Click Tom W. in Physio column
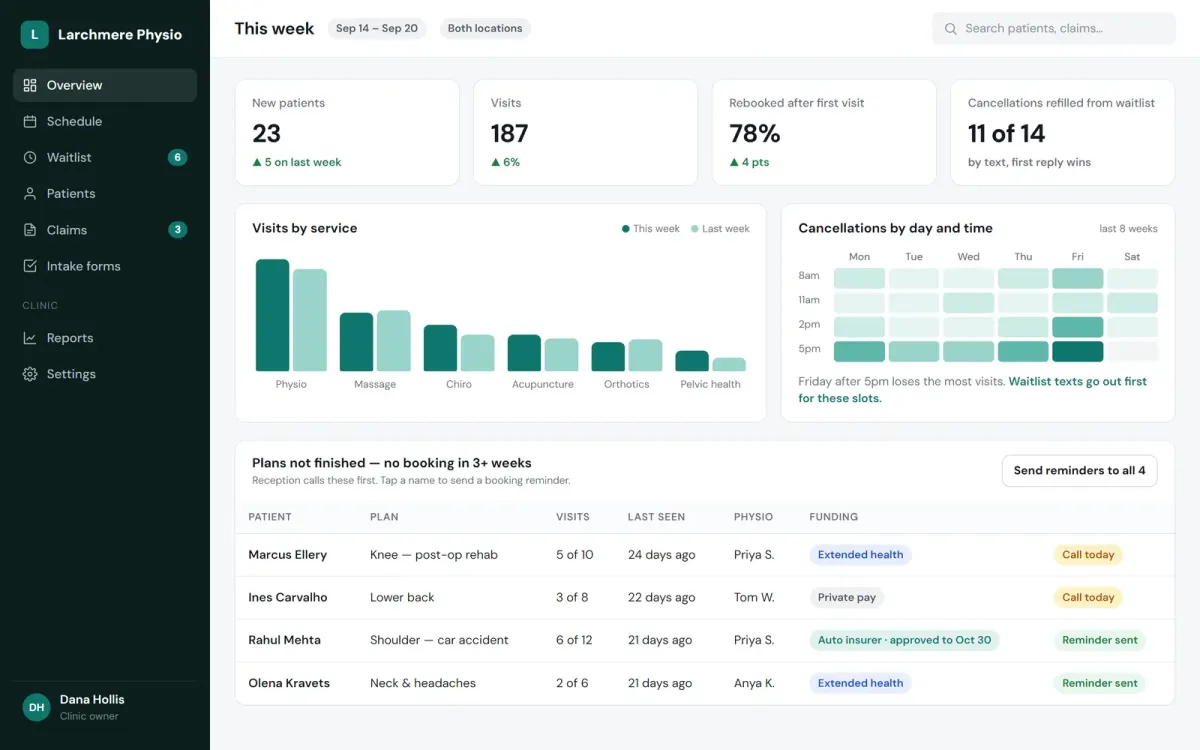 tap(754, 597)
